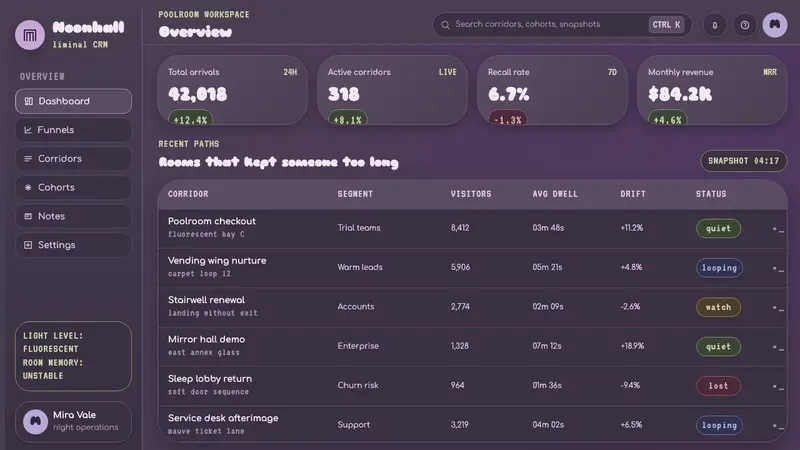Open the Dashboard sidebar item
The width and height of the screenshot is (800, 450).
pos(73,101)
